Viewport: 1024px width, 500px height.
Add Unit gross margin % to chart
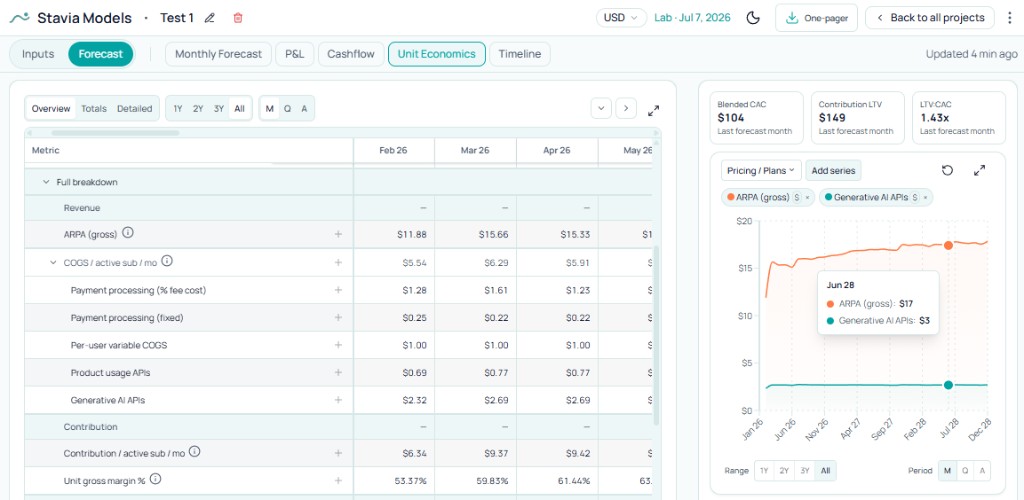point(338,480)
